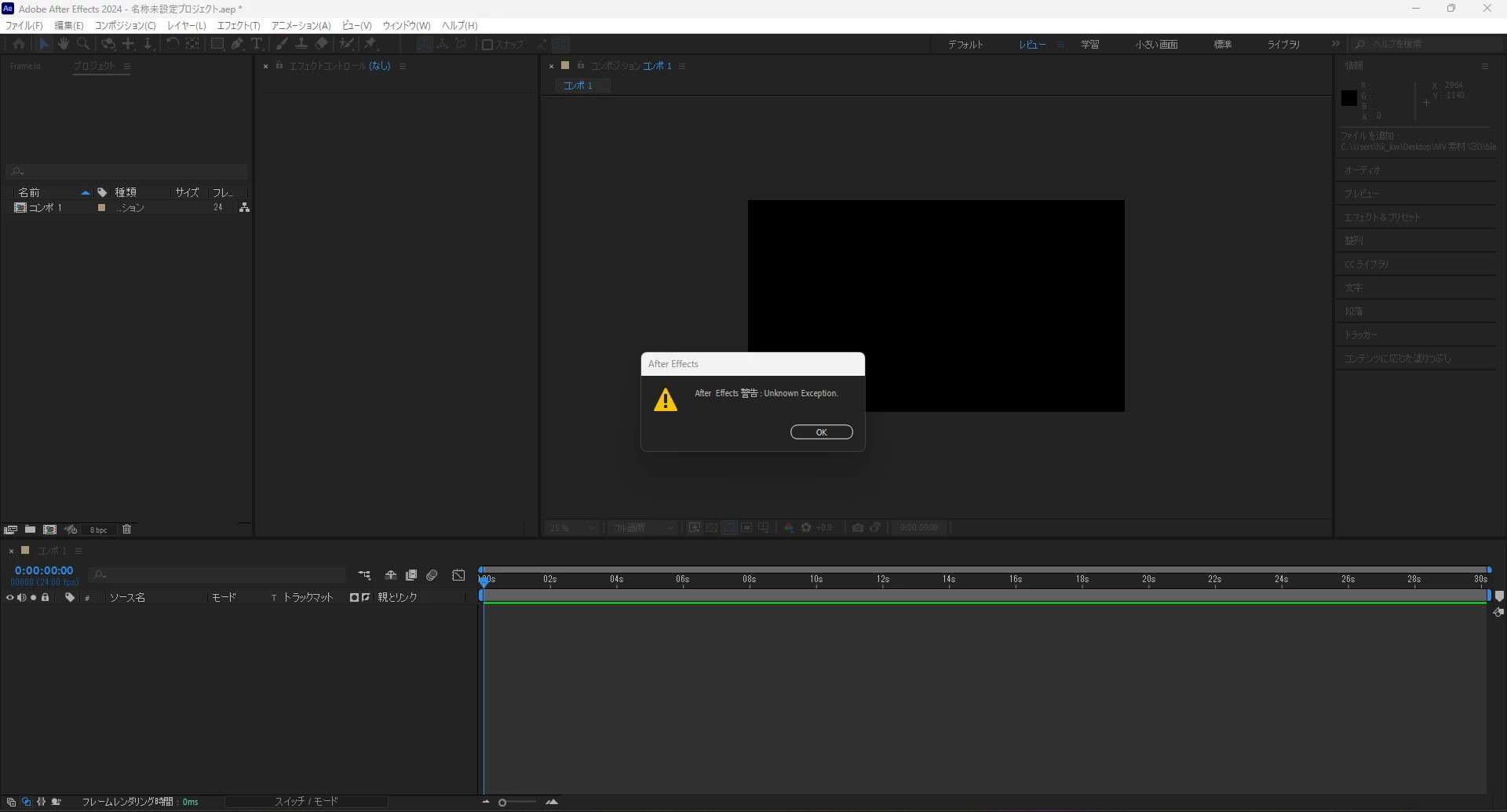The height and width of the screenshot is (812, 1507).
Task: Enable the スナップ snapping checkbox
Action: [x=487, y=45]
